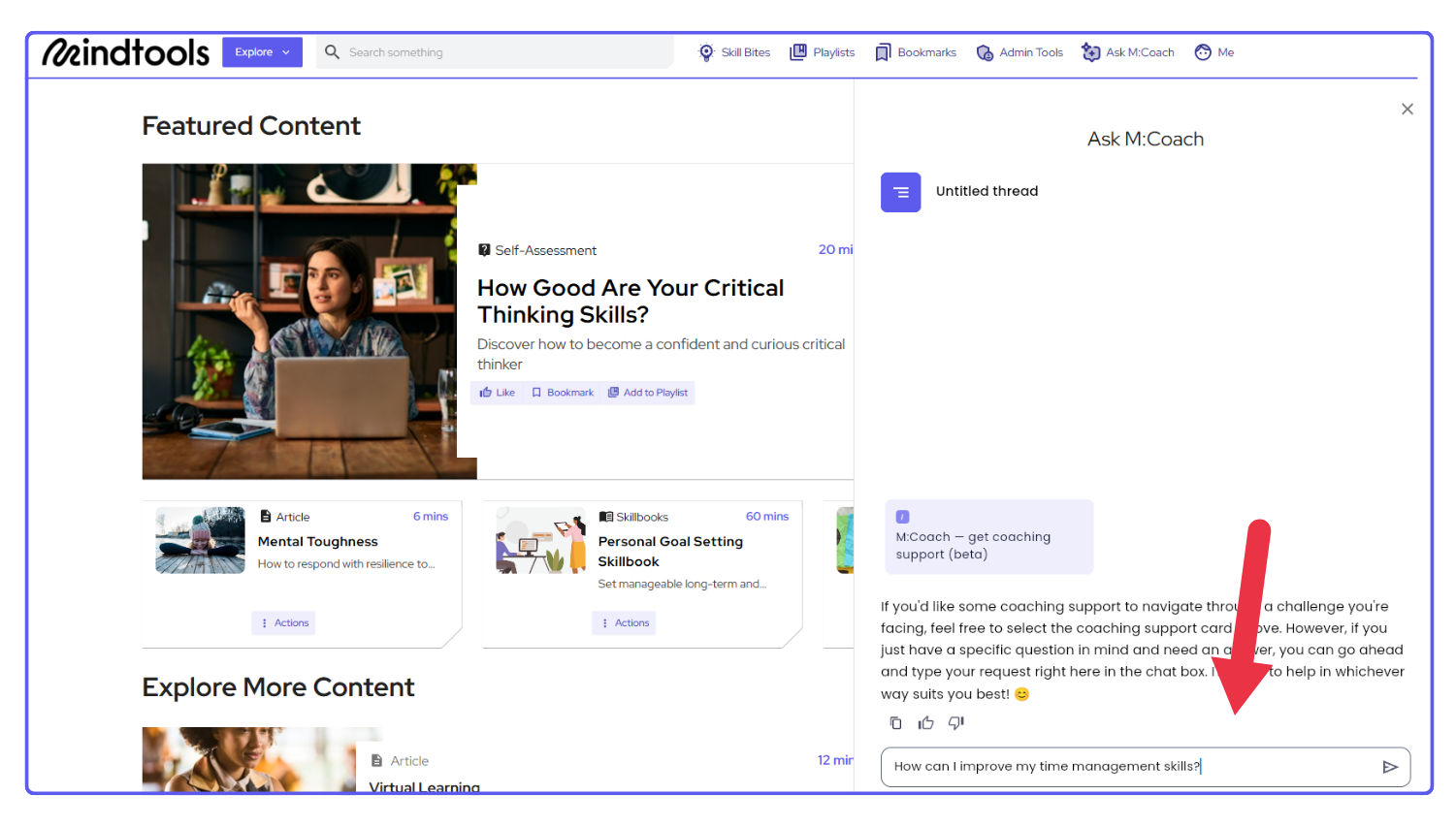Viewport: 1456px width, 827px height.
Task: Click the send arrow icon in chat box
Action: pyautogui.click(x=1389, y=767)
